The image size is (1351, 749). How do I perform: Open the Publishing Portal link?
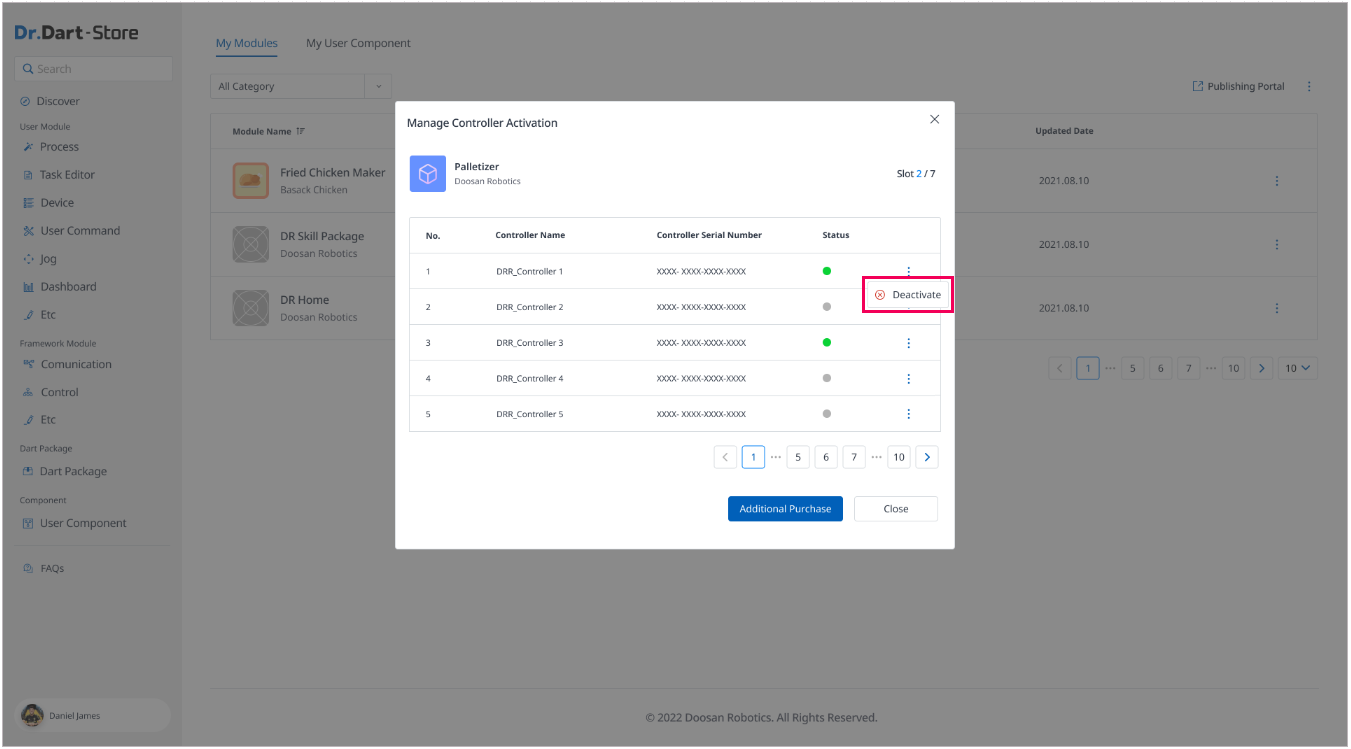coord(1238,87)
